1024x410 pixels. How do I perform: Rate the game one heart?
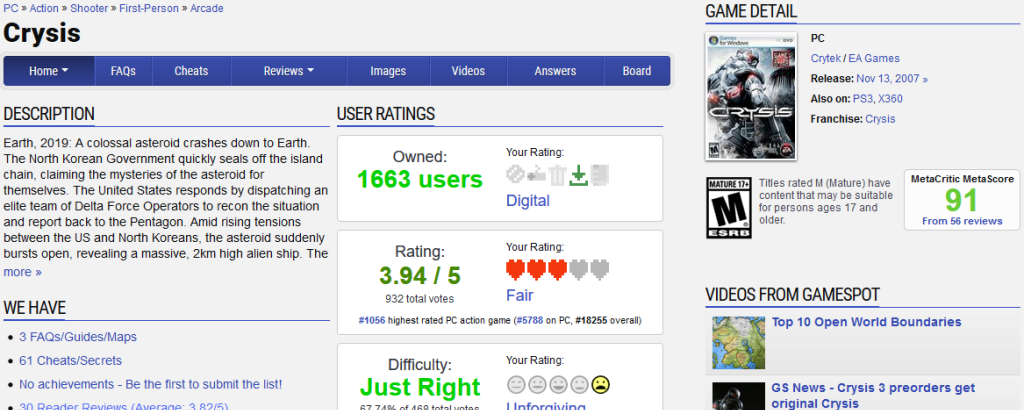tap(516, 270)
